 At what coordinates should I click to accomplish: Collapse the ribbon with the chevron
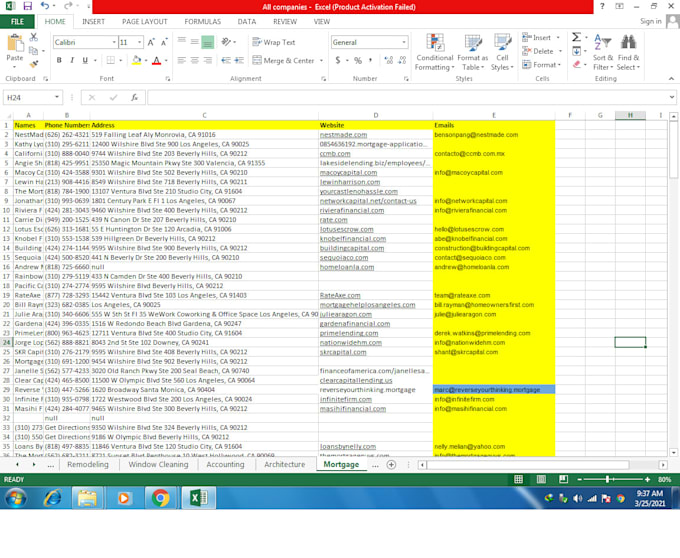(671, 78)
